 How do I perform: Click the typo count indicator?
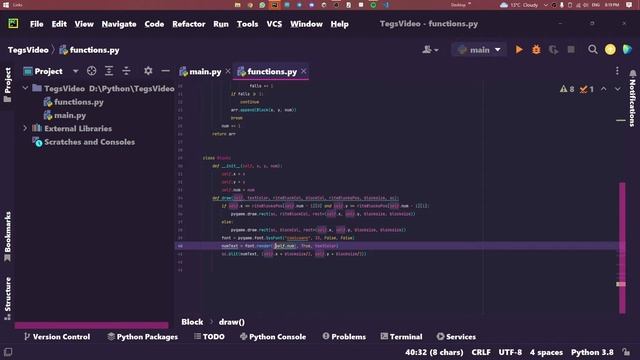587,89
